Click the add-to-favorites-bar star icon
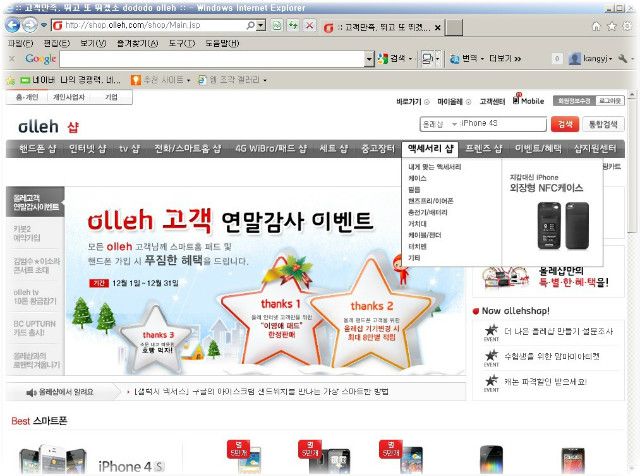The height and width of the screenshot is (476, 640). coord(11,80)
